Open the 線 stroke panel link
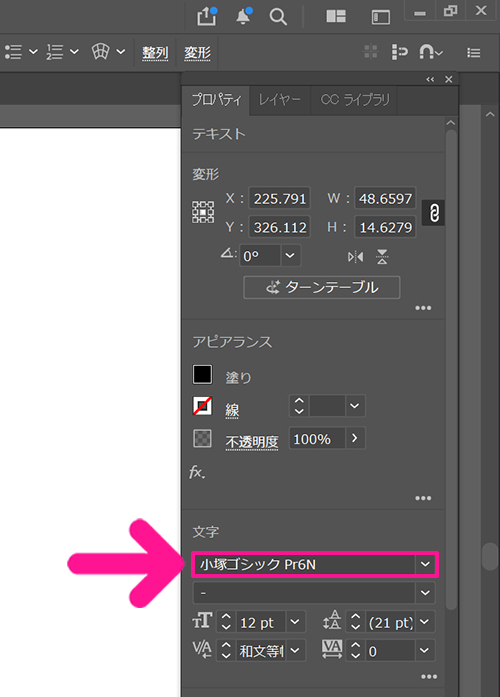Viewport: 500px width, 697px height. tap(232, 410)
